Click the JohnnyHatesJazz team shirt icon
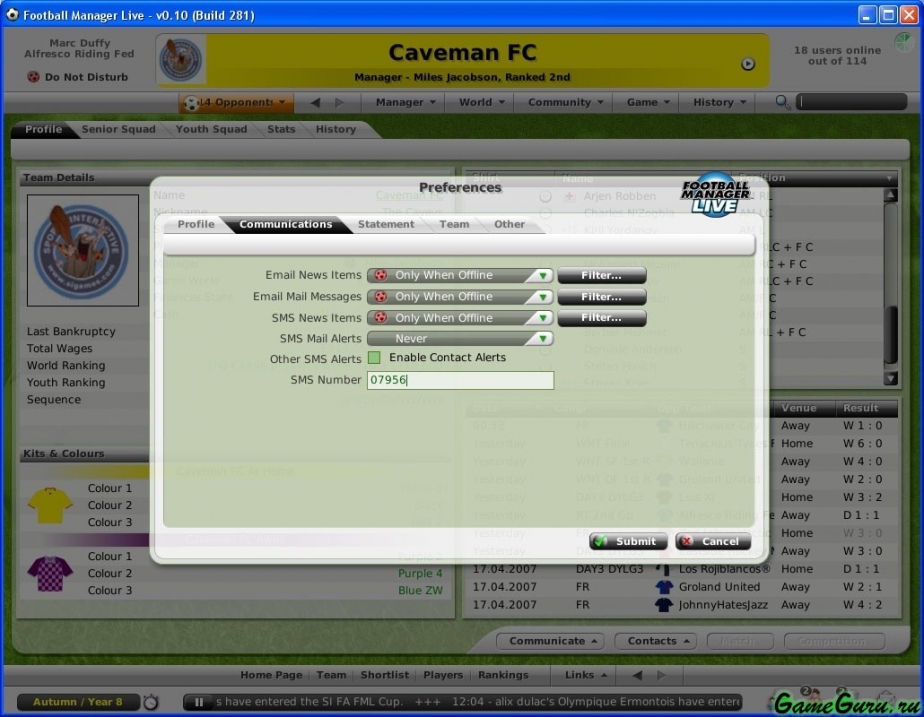This screenshot has height=717, width=924. (x=664, y=605)
